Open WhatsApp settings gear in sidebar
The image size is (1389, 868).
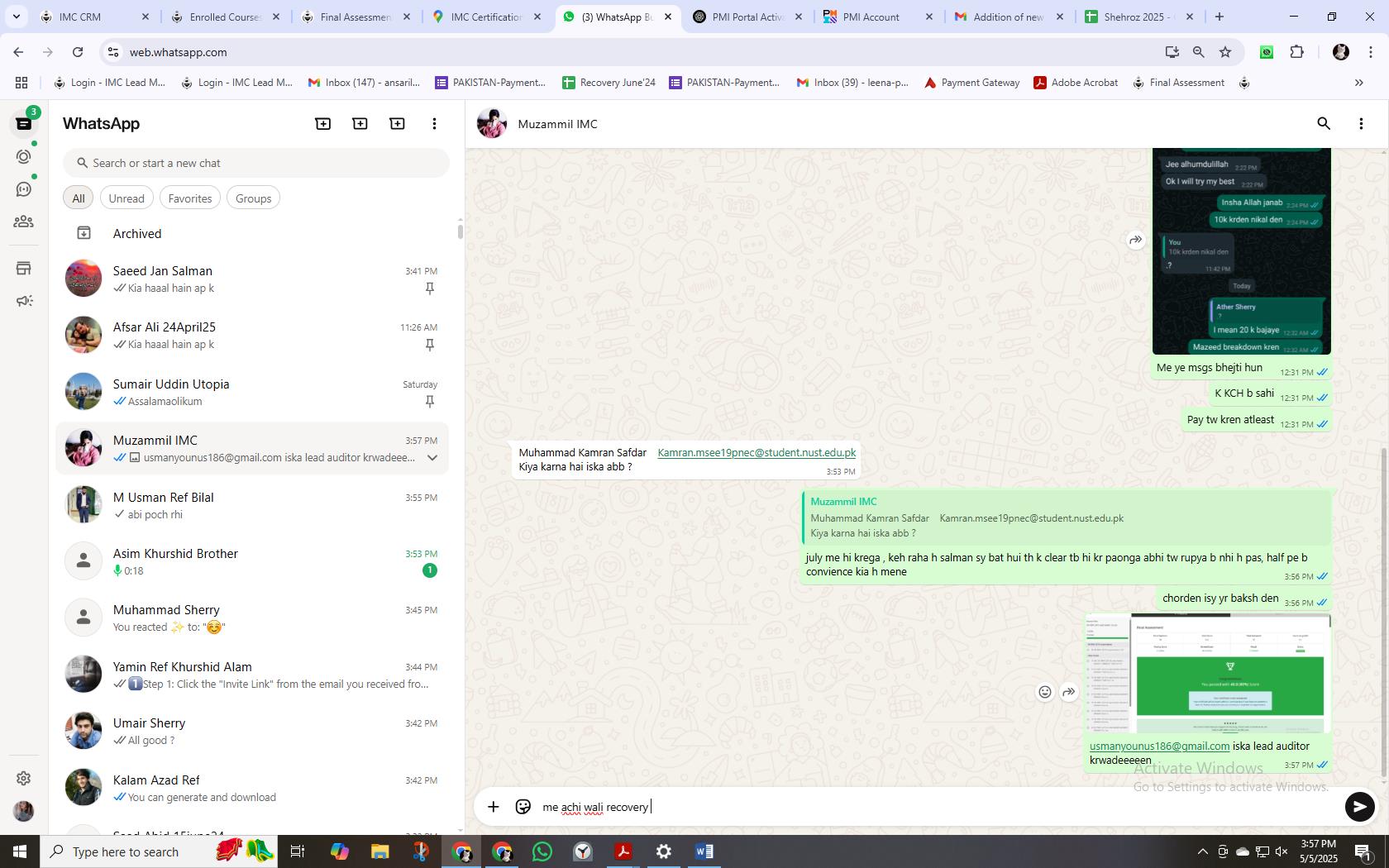point(24,778)
